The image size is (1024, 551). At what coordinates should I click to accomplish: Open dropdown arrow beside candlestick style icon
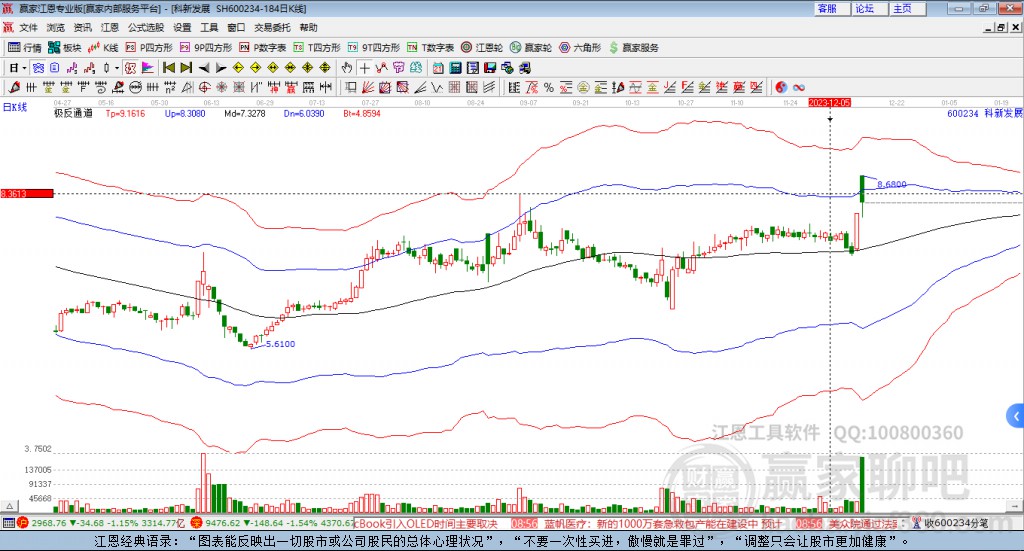pyautogui.click(x=117, y=68)
